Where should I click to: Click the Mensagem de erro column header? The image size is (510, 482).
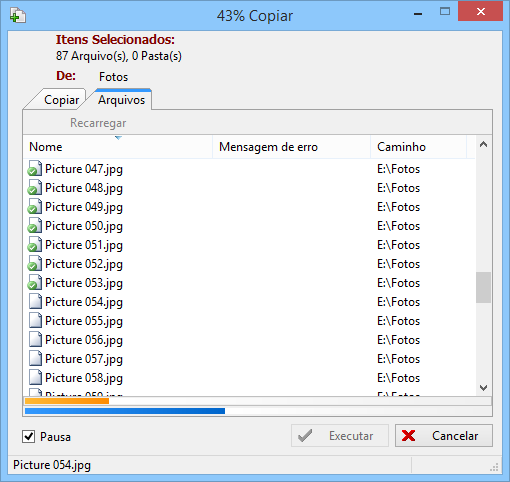tap(291, 147)
